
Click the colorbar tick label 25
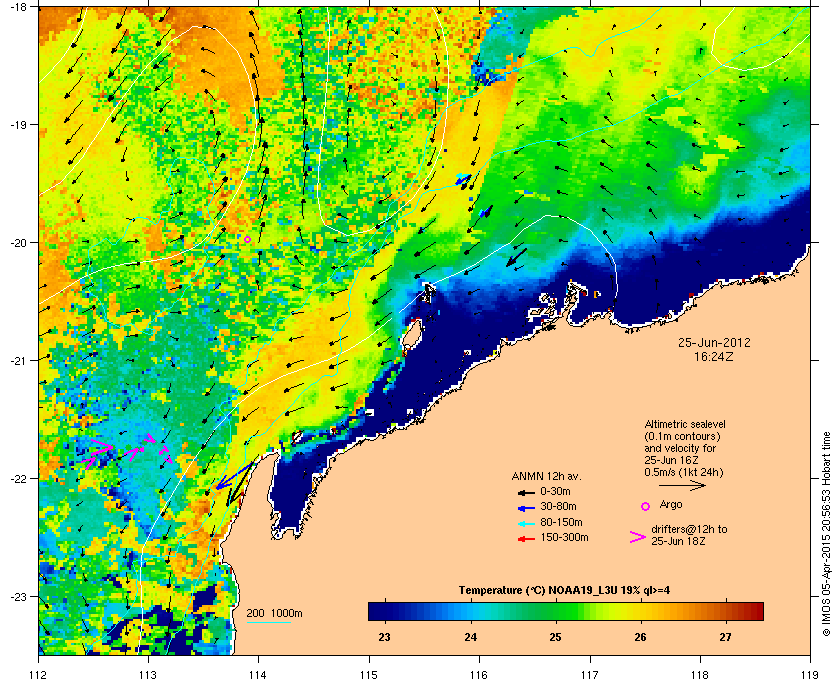556,638
